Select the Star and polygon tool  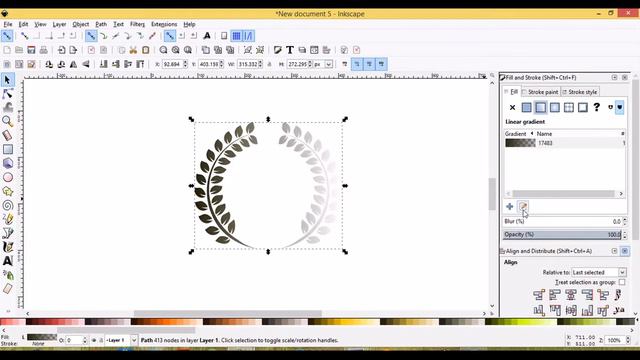point(7,191)
